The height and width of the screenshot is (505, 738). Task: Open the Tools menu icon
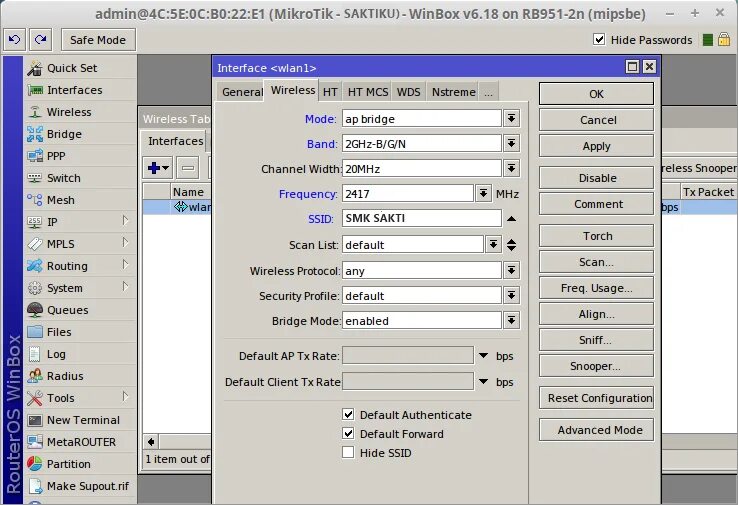[x=35, y=398]
